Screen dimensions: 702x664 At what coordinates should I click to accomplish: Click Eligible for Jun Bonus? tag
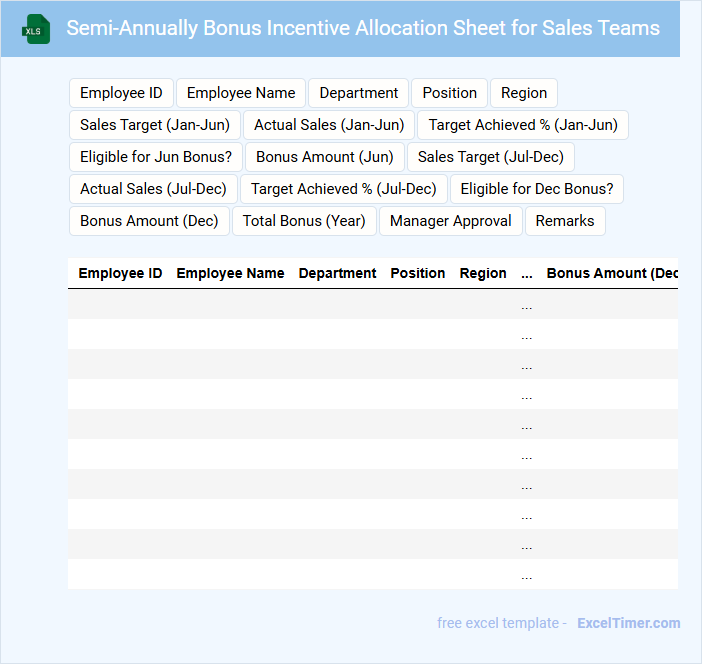(x=156, y=157)
